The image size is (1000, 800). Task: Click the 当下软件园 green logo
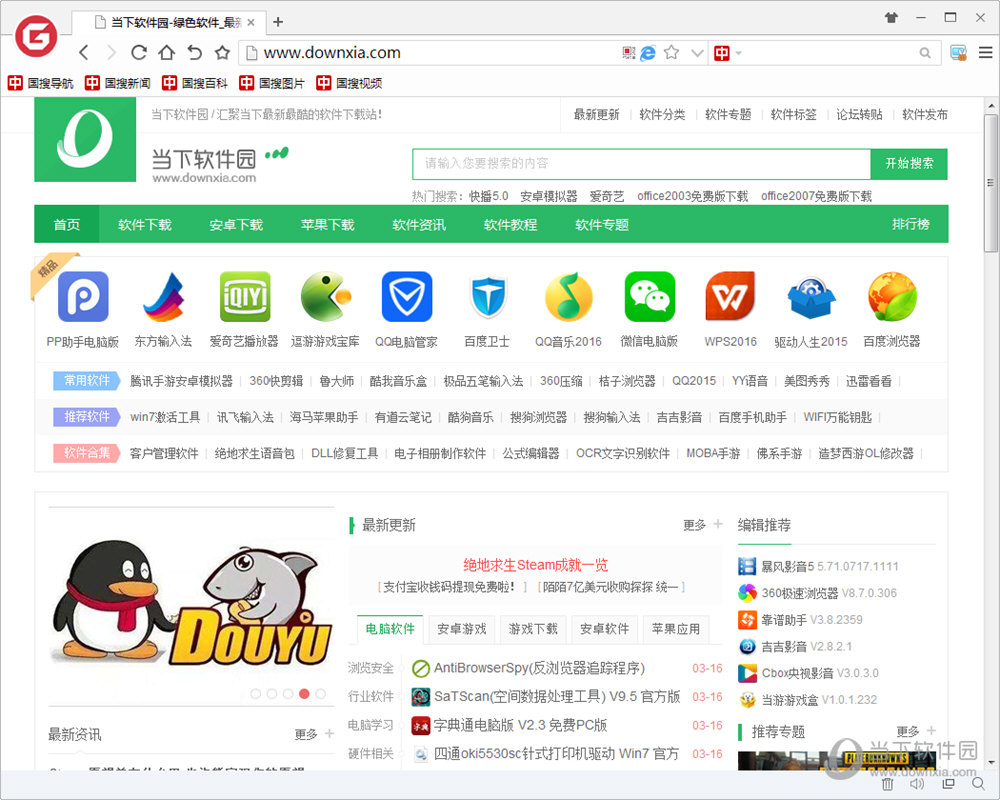(x=85, y=140)
